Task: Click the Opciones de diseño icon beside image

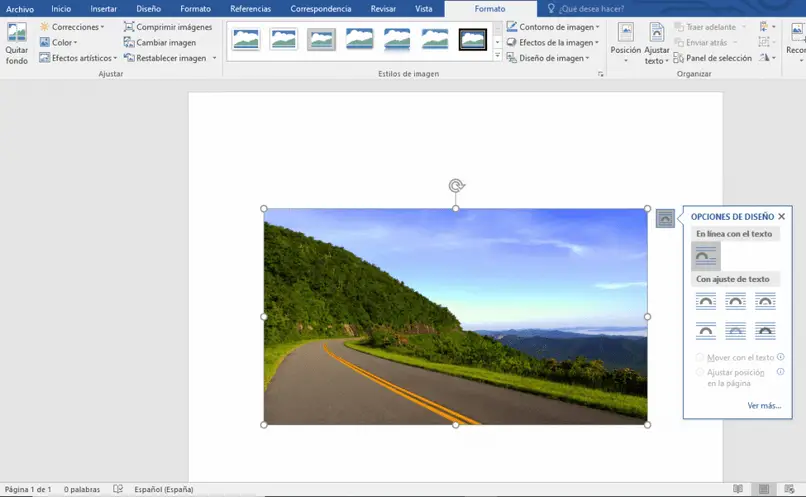Action: (x=665, y=219)
